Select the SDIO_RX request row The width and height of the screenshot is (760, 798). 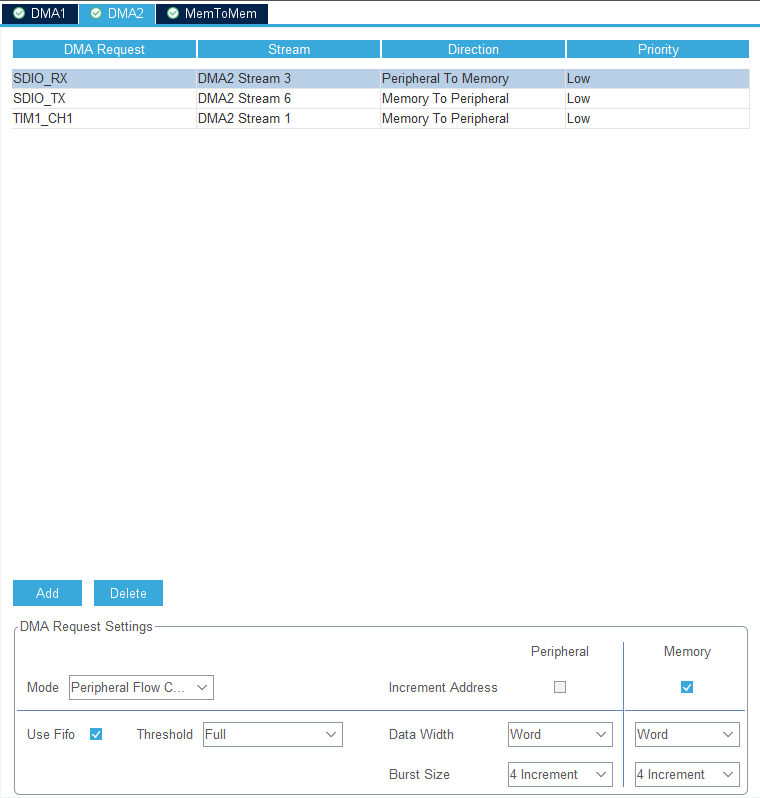[381, 78]
